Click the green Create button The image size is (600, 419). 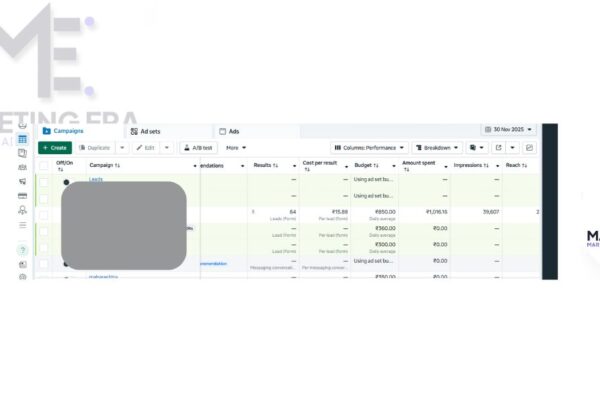(55, 148)
